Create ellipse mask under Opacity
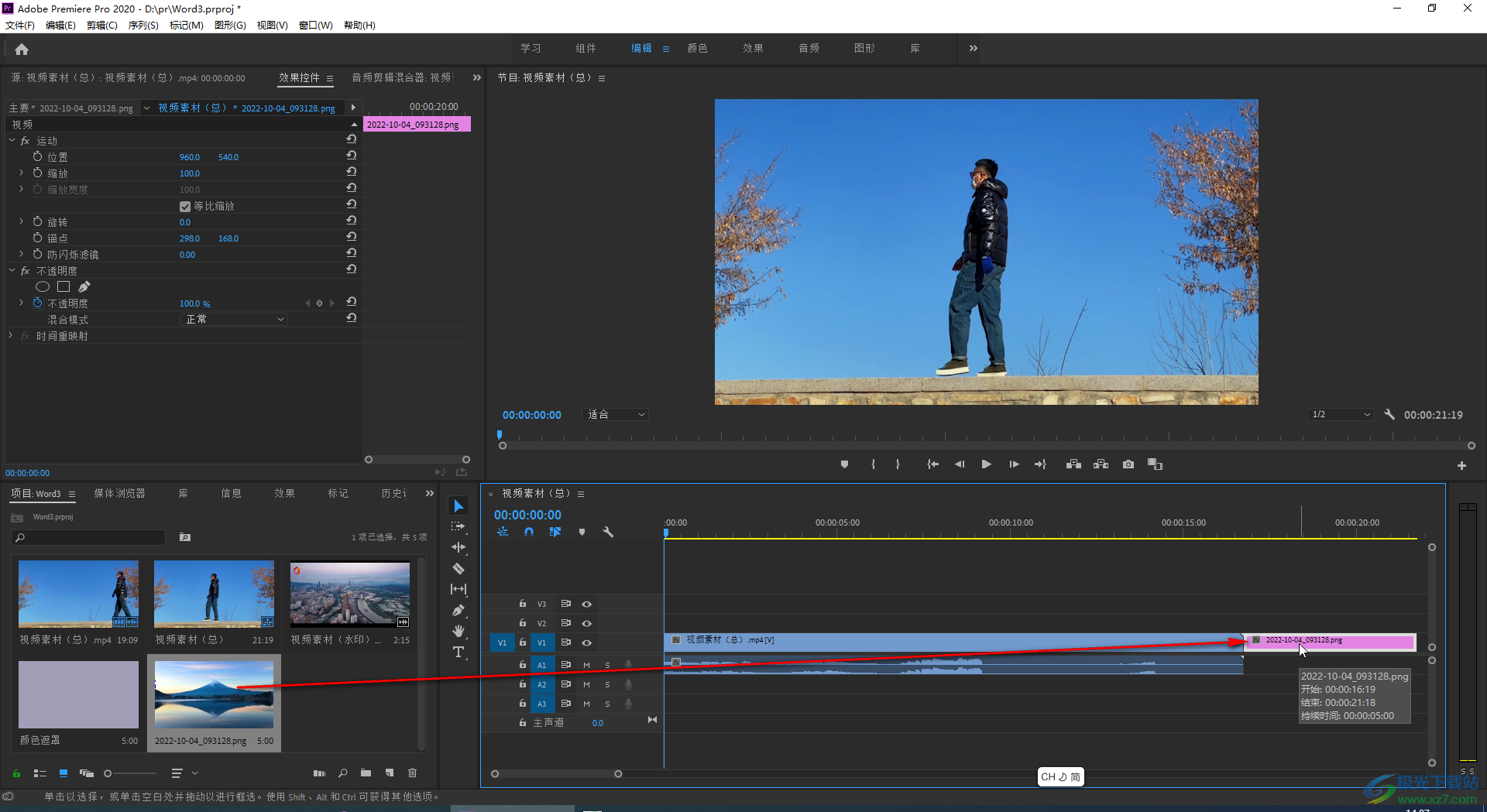This screenshot has width=1487, height=812. tap(43, 286)
